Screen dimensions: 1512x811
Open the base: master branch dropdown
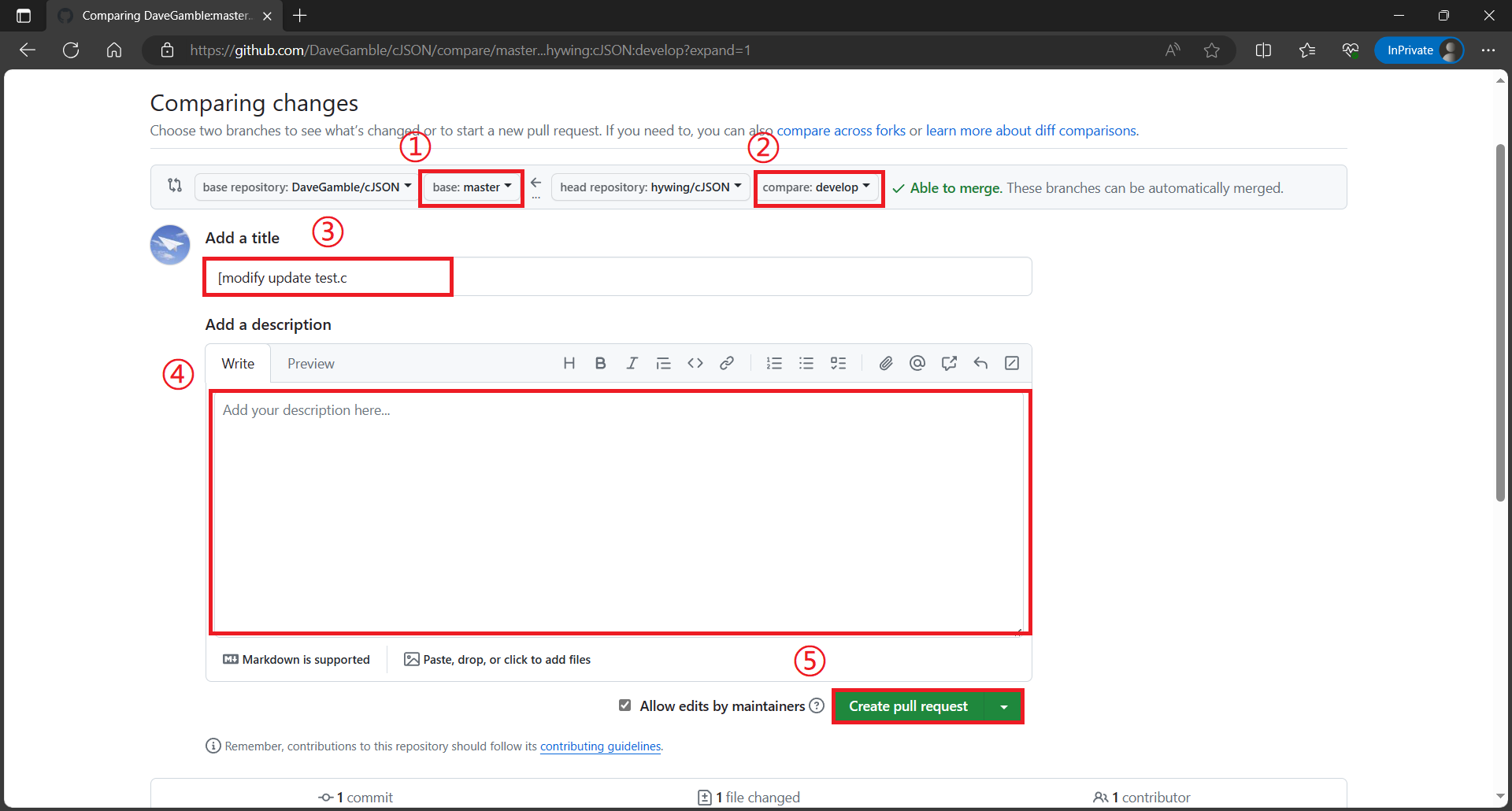point(472,187)
